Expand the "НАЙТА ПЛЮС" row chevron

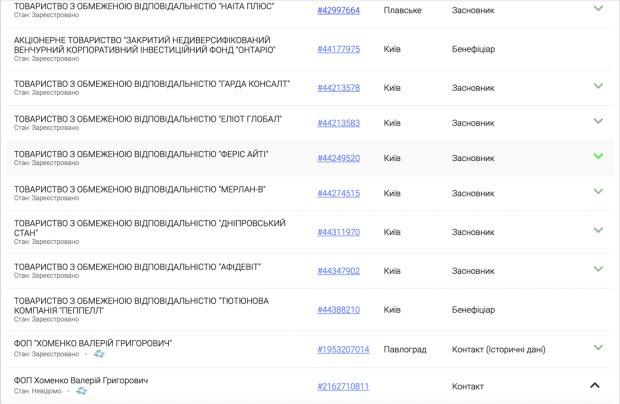tap(598, 8)
